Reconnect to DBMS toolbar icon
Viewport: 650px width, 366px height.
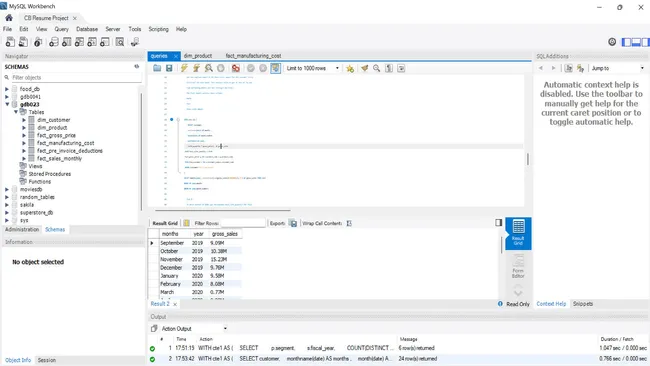(135, 42)
